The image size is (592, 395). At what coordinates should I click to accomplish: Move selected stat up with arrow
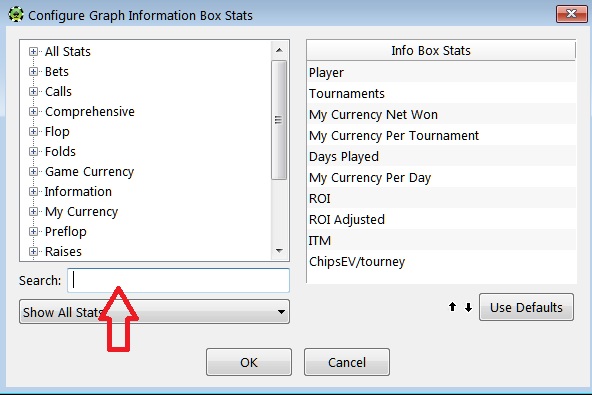tap(452, 307)
